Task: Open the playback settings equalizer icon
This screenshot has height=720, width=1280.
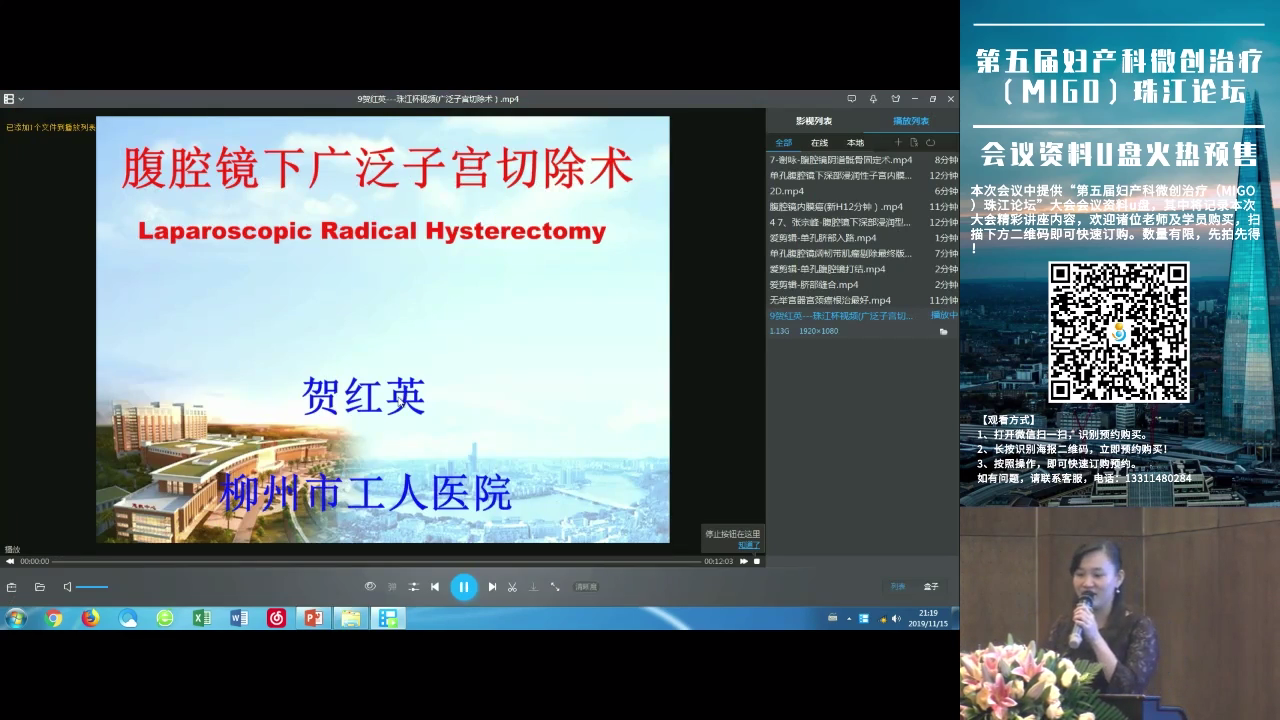Action: (x=413, y=587)
